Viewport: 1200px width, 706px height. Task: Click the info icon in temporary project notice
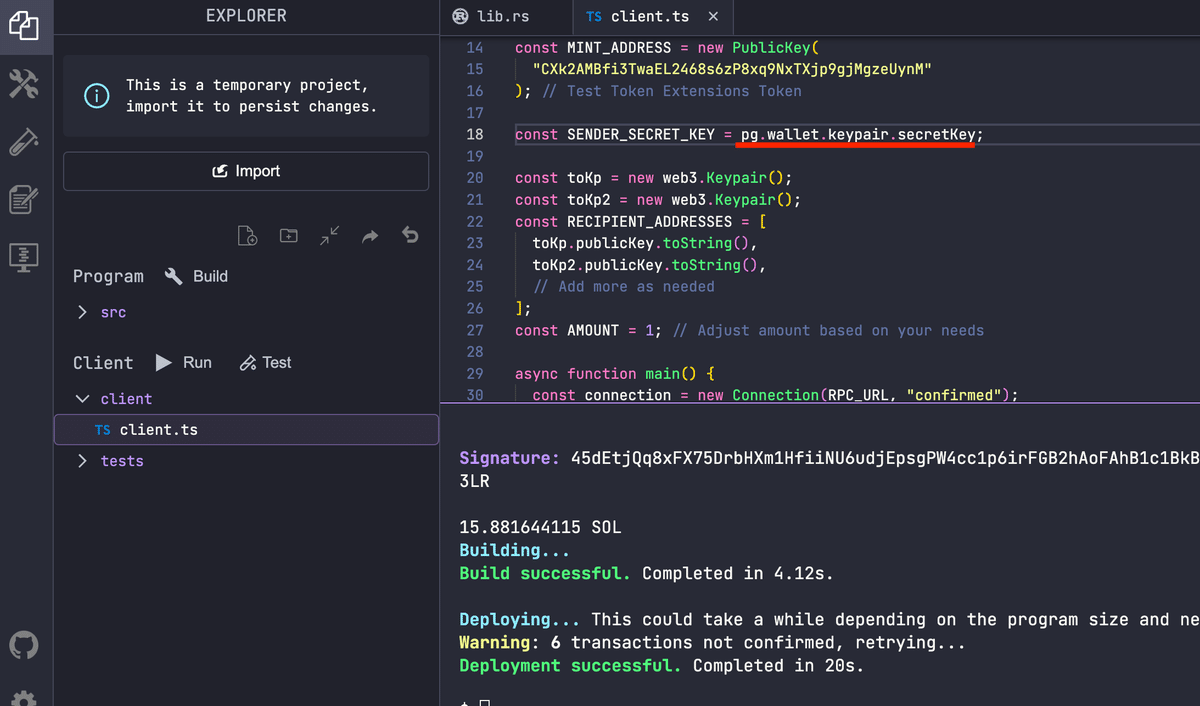pyautogui.click(x=96, y=96)
